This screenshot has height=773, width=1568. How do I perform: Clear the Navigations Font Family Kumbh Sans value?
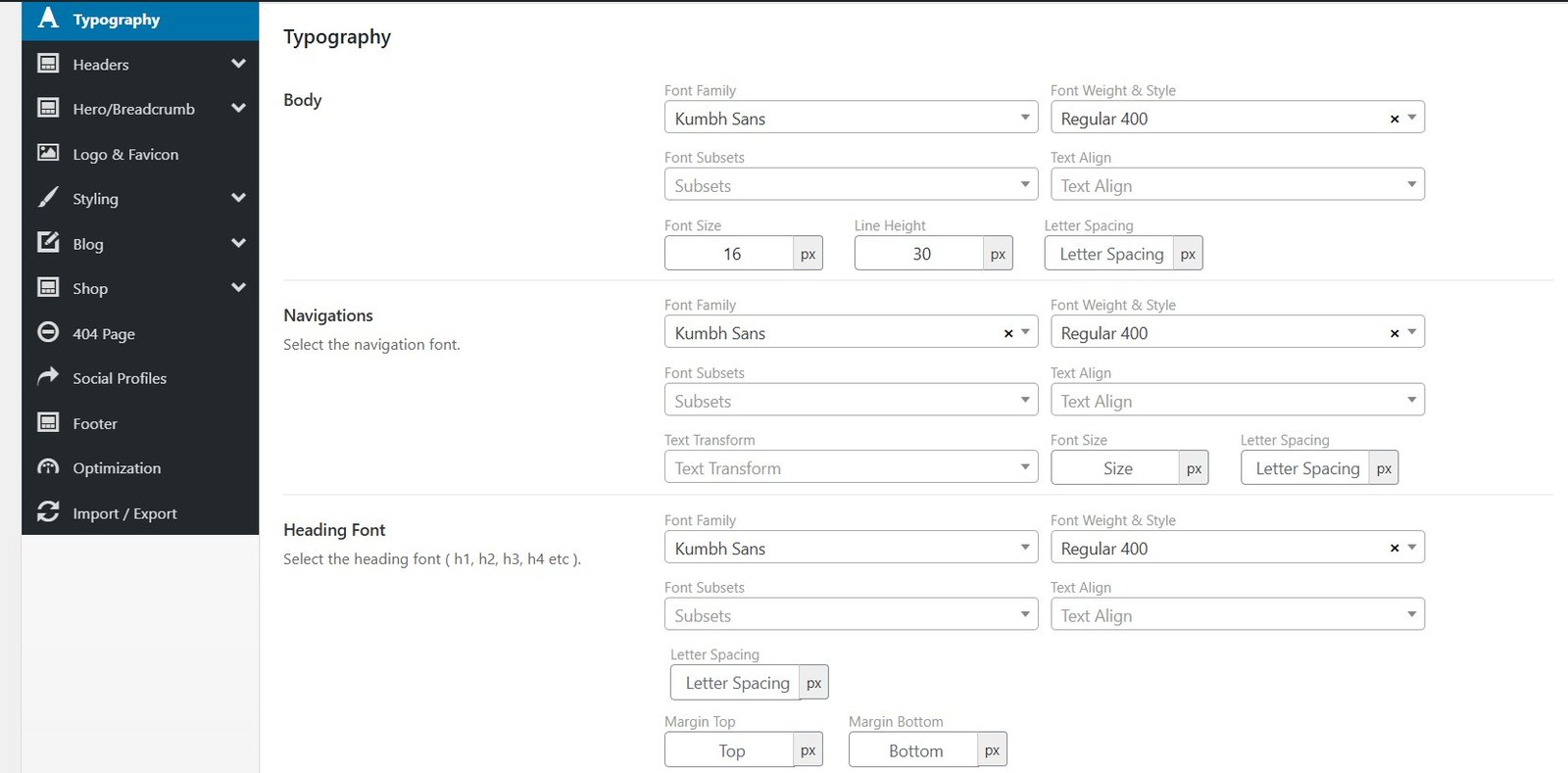[x=1008, y=333]
